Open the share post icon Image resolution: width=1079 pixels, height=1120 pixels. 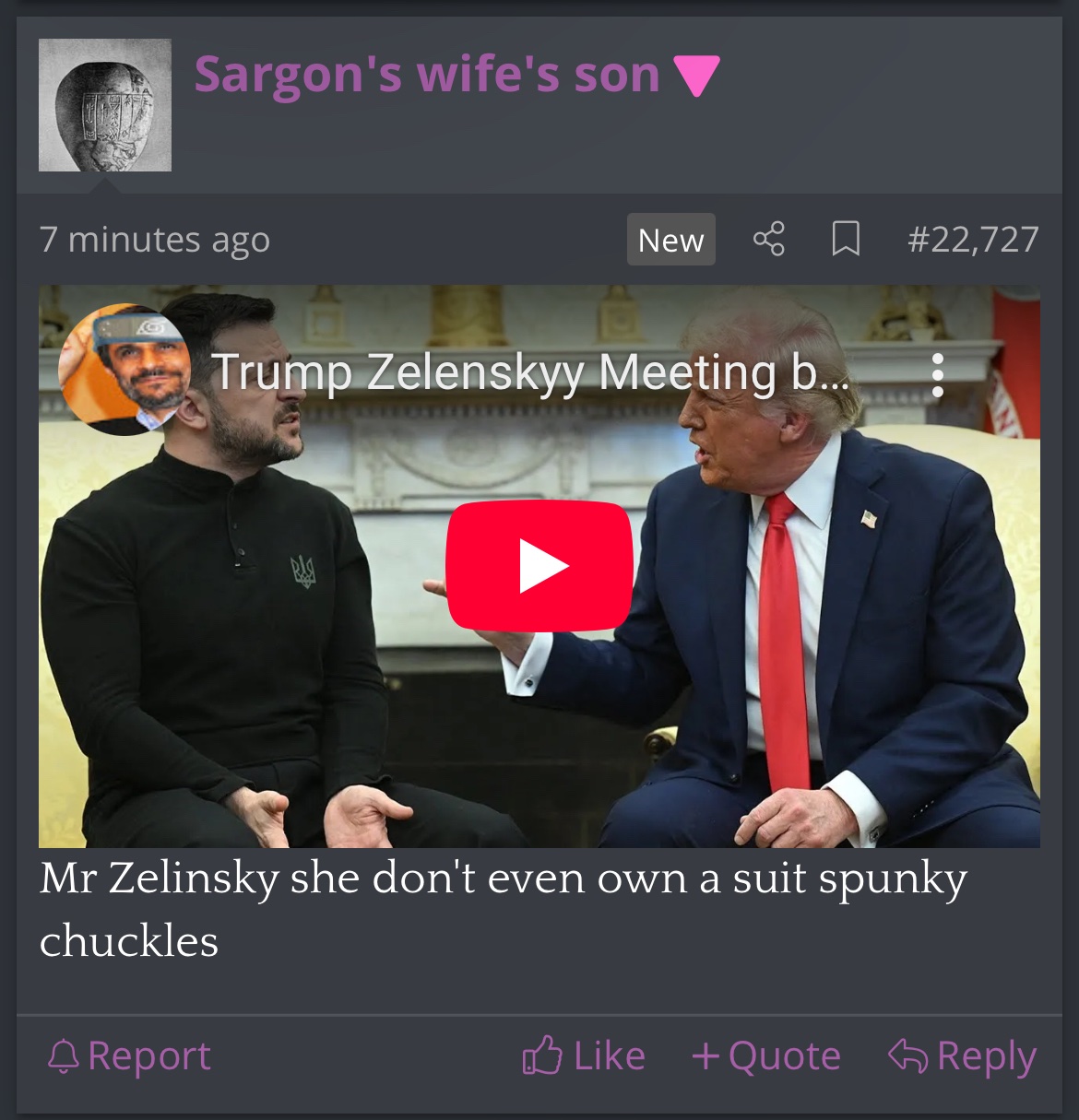click(769, 239)
